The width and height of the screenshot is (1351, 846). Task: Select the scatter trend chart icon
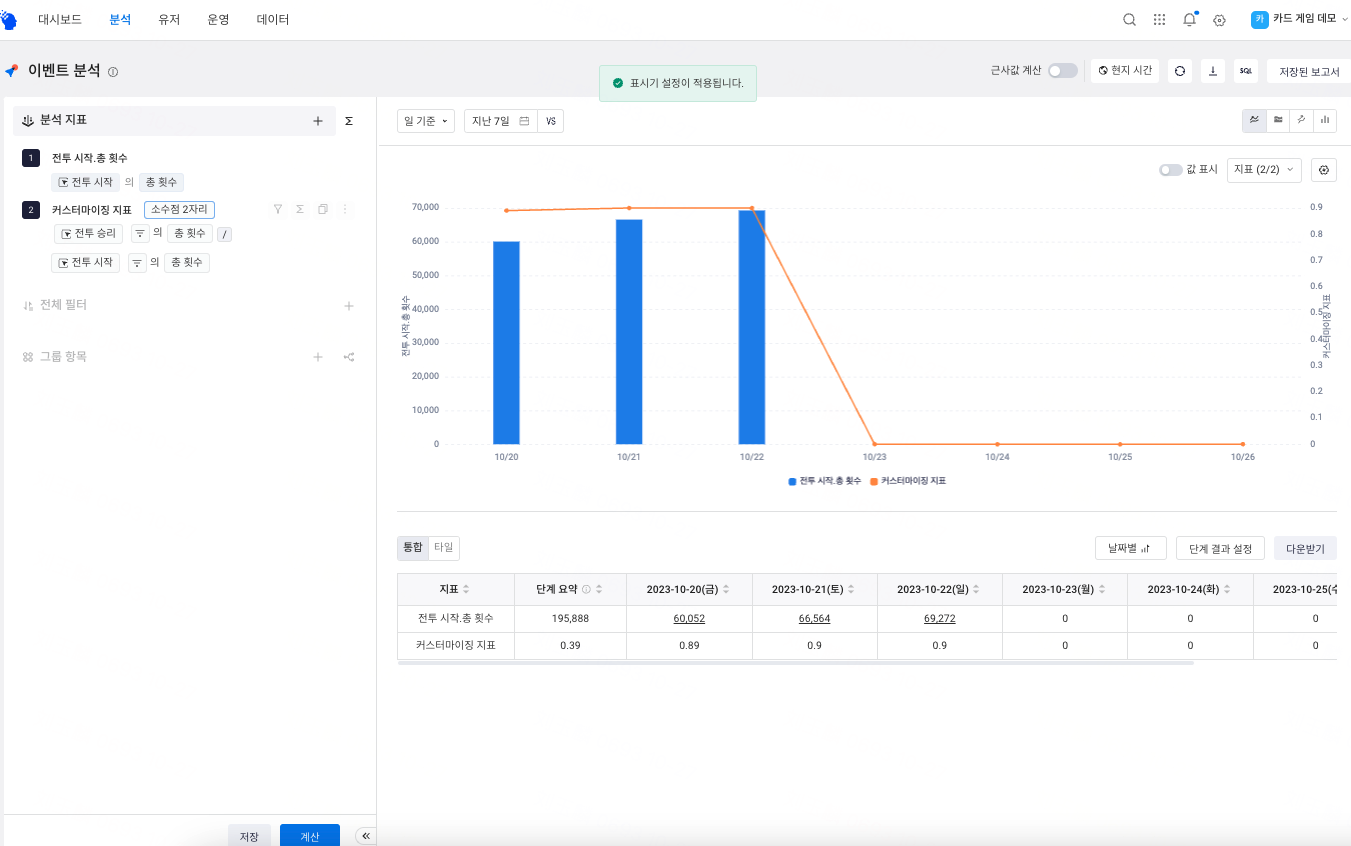click(1301, 120)
